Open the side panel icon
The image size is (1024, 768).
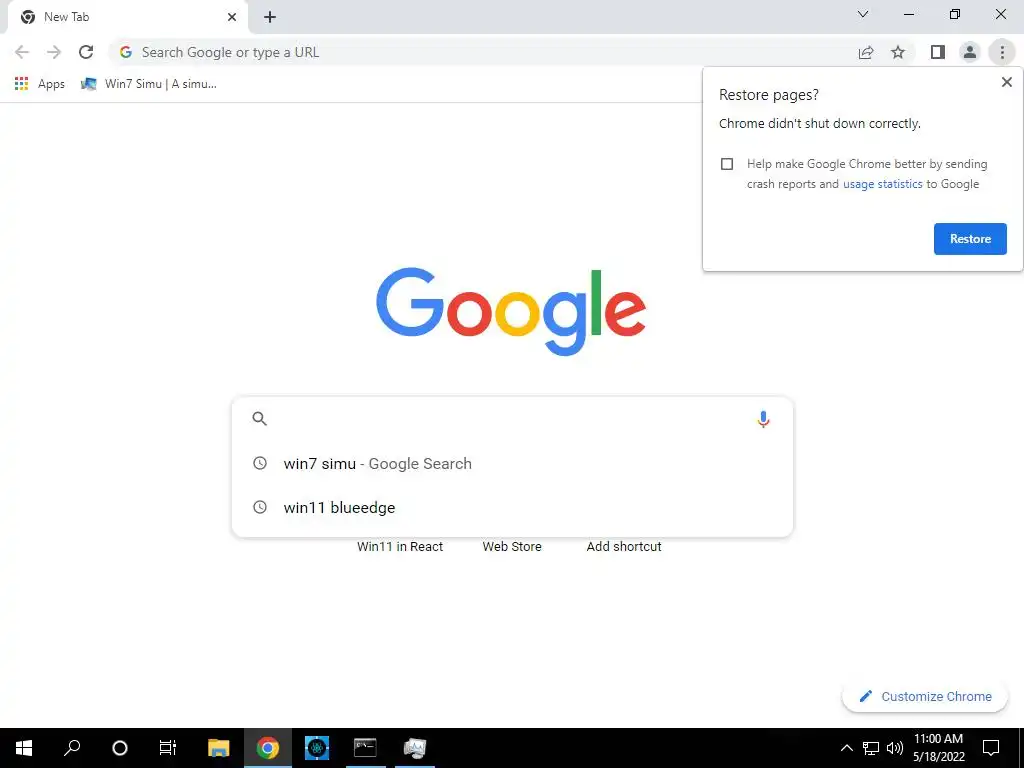[938, 52]
